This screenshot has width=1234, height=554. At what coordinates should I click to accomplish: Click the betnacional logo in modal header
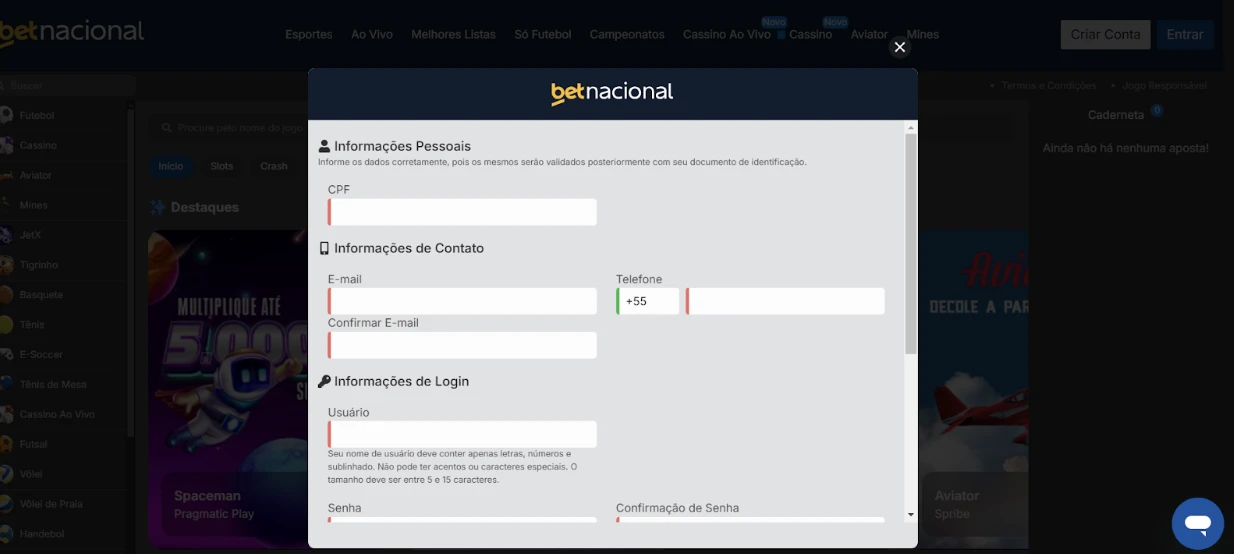[x=612, y=93]
